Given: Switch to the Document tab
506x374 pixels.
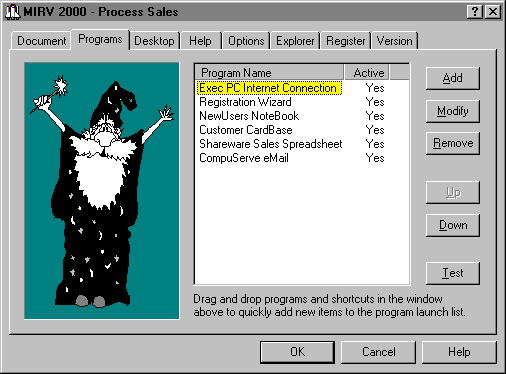Looking at the screenshot, I should click(x=41, y=41).
